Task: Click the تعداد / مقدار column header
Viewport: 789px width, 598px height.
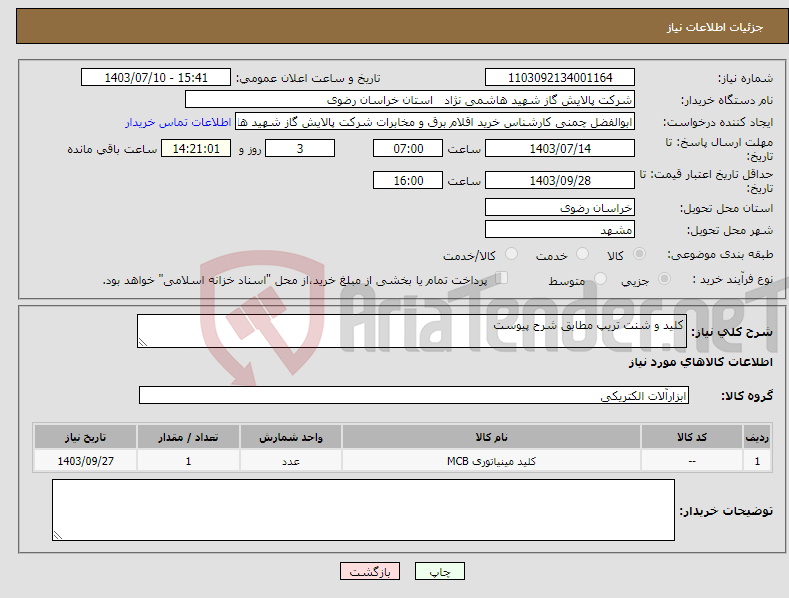Action: coord(188,437)
